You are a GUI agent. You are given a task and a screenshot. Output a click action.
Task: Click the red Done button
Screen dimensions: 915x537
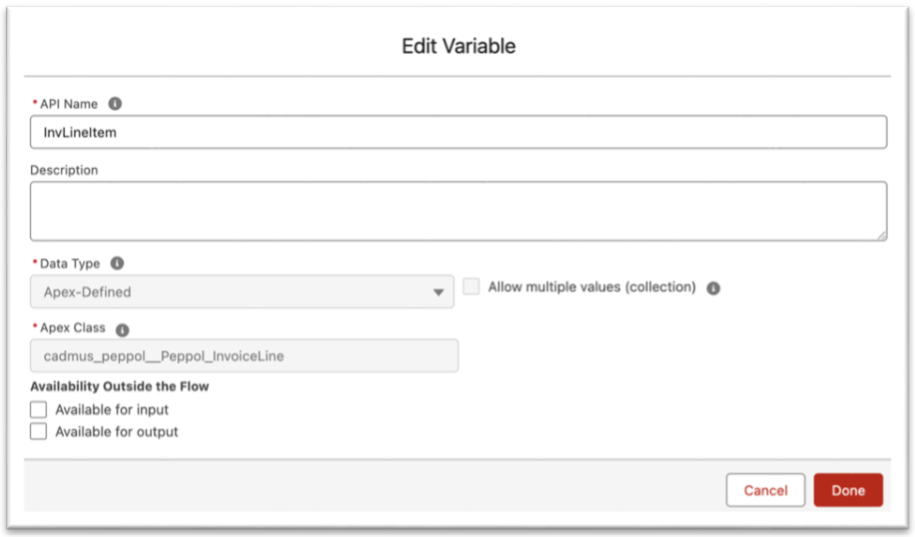coord(848,490)
